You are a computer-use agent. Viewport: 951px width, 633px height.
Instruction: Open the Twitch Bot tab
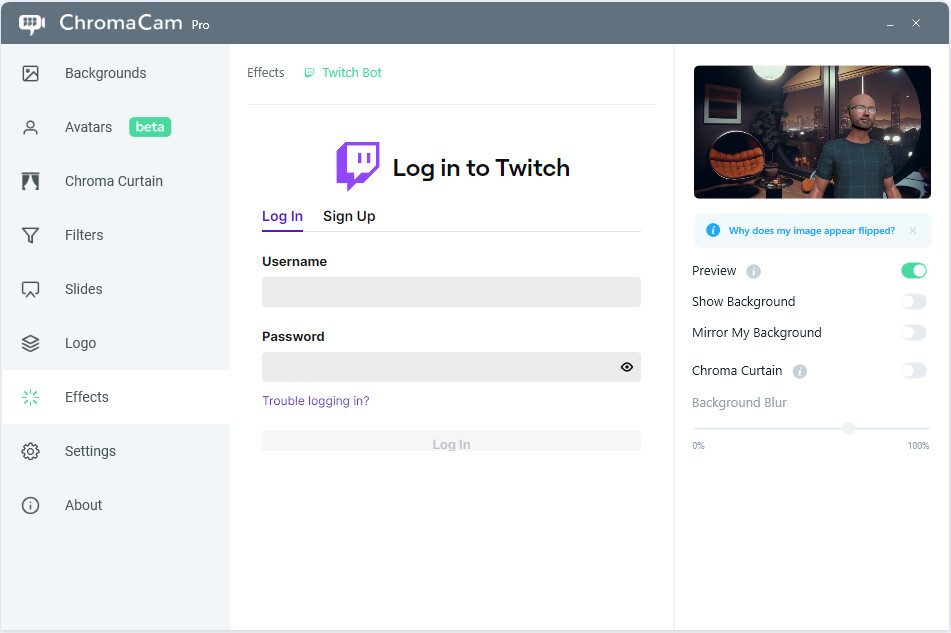pyautogui.click(x=342, y=72)
